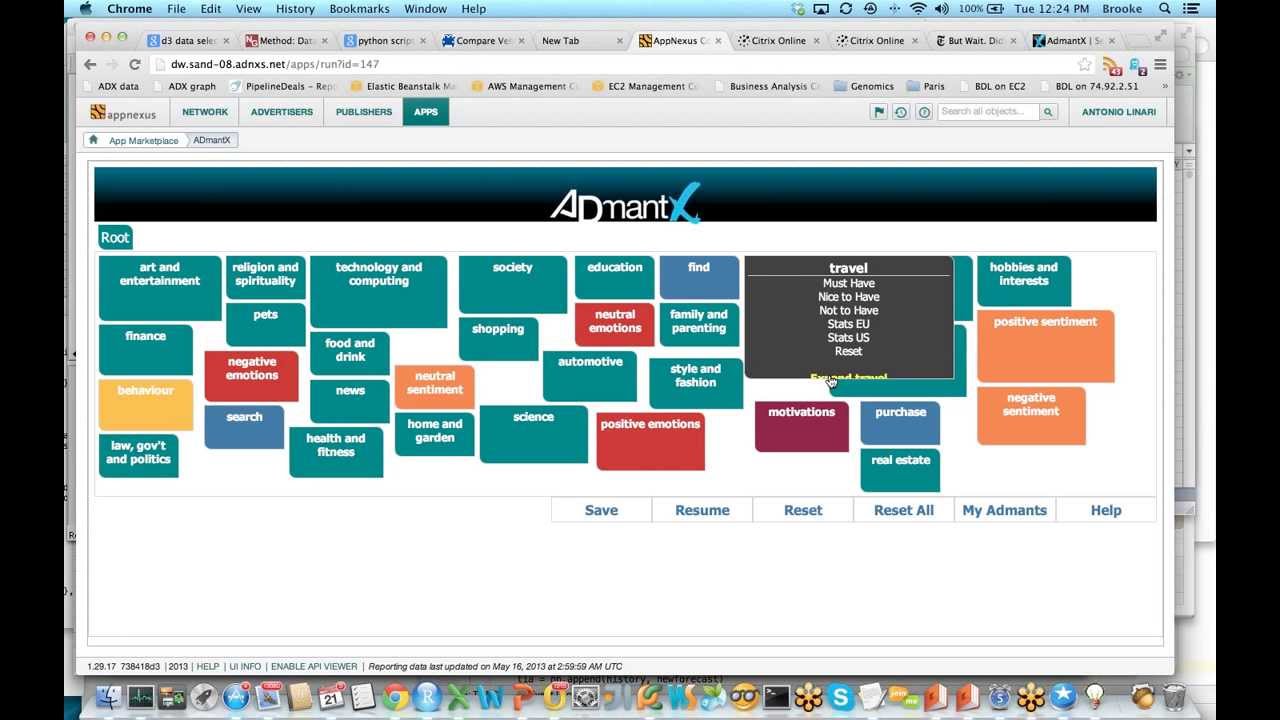Open the ENABLE API VIEWER link in the footer

pyautogui.click(x=314, y=666)
